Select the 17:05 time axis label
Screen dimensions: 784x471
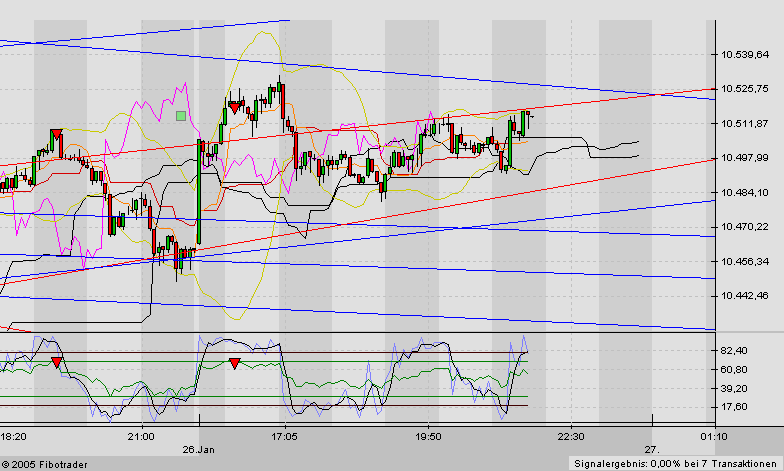[x=284, y=437]
